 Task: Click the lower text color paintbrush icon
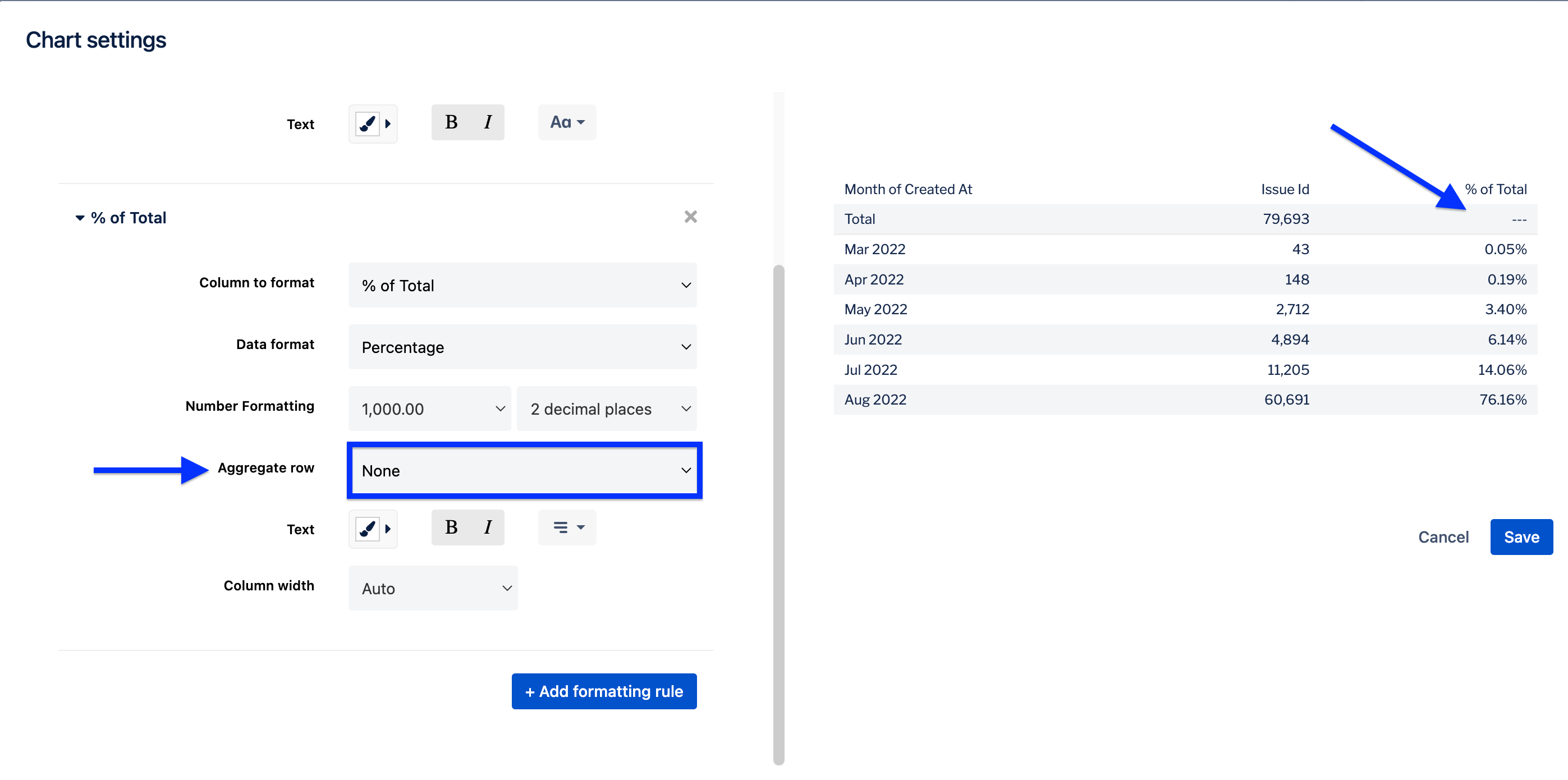tap(368, 528)
